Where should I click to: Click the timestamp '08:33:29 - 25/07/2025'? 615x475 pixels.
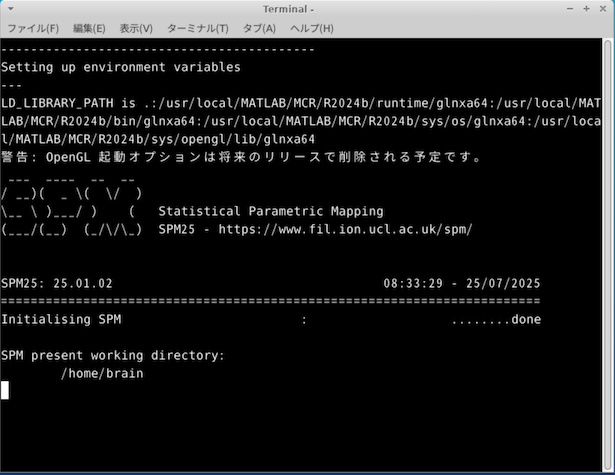point(462,283)
